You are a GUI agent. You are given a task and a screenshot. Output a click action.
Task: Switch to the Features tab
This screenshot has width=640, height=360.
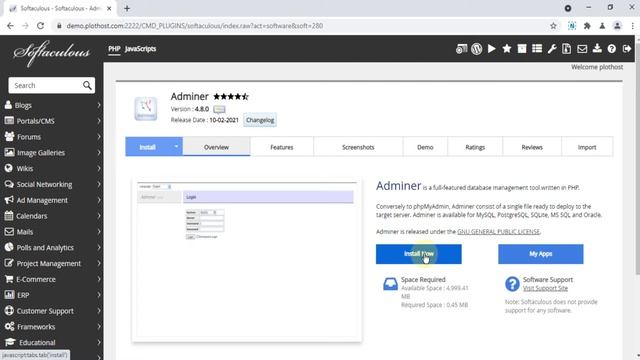(282, 147)
